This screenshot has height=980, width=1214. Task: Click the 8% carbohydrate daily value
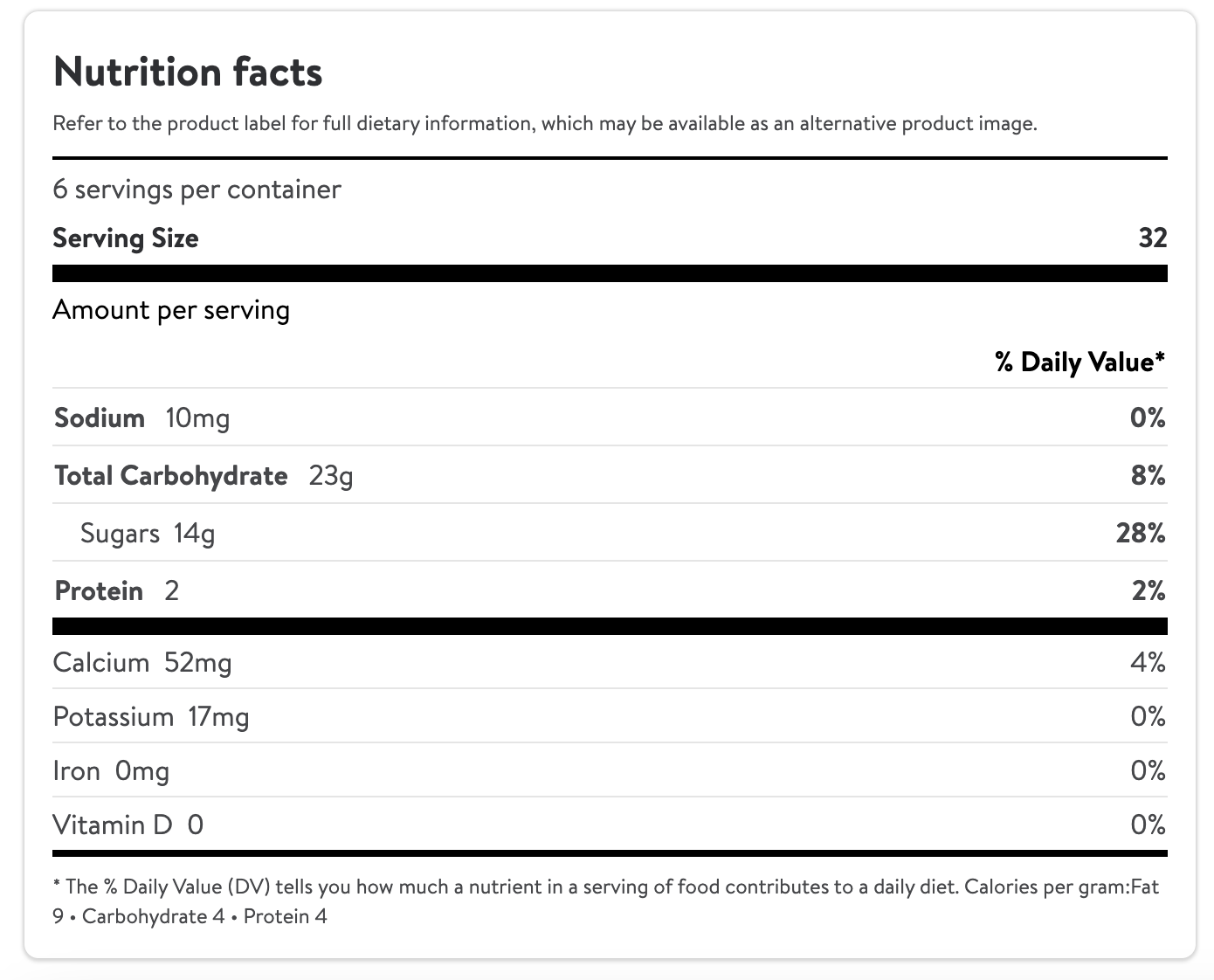click(1148, 476)
